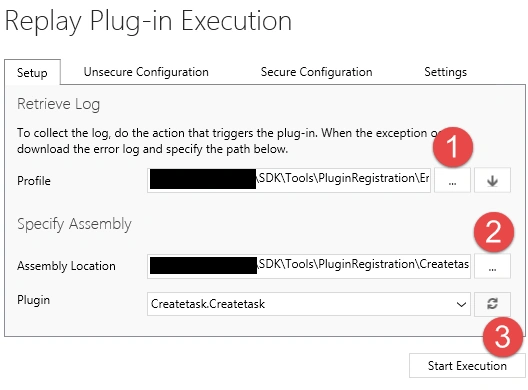Click the Assembly Location label
Screen dimensions: 528x390
coord(66,266)
